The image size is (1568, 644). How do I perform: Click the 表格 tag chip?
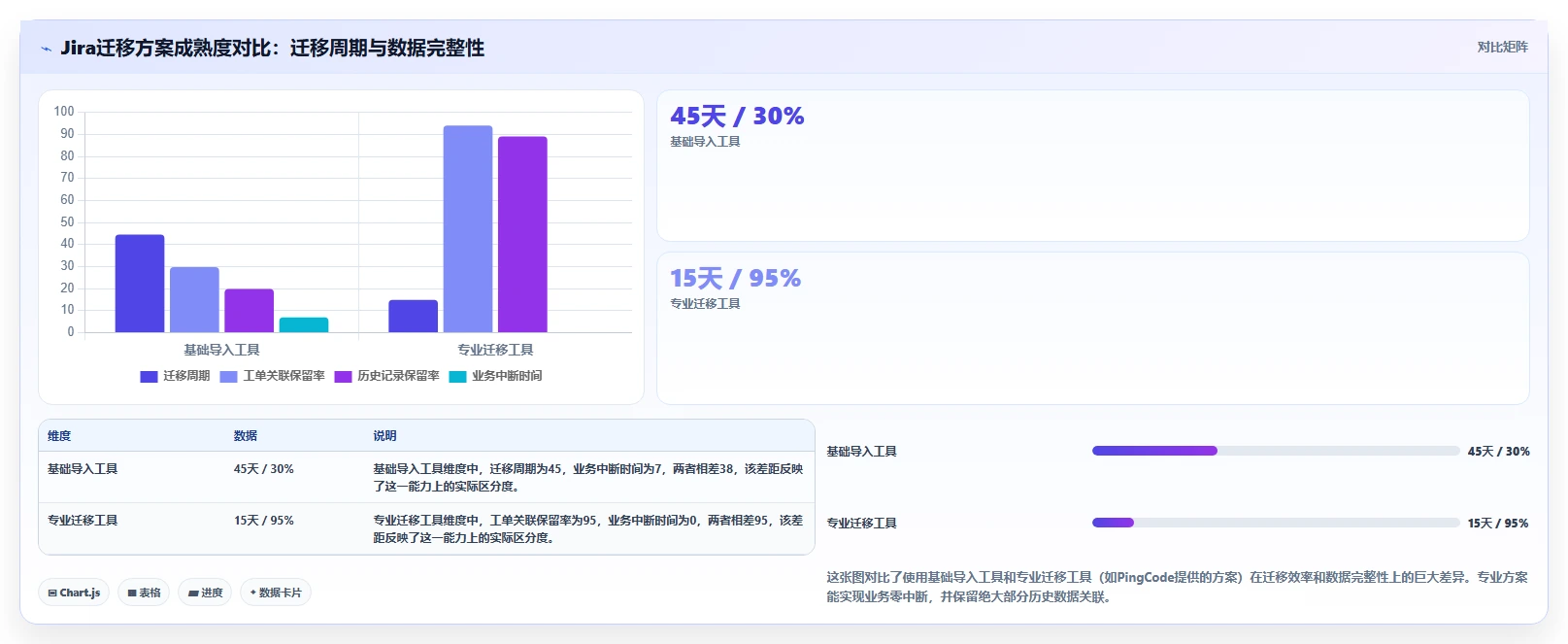click(x=144, y=593)
